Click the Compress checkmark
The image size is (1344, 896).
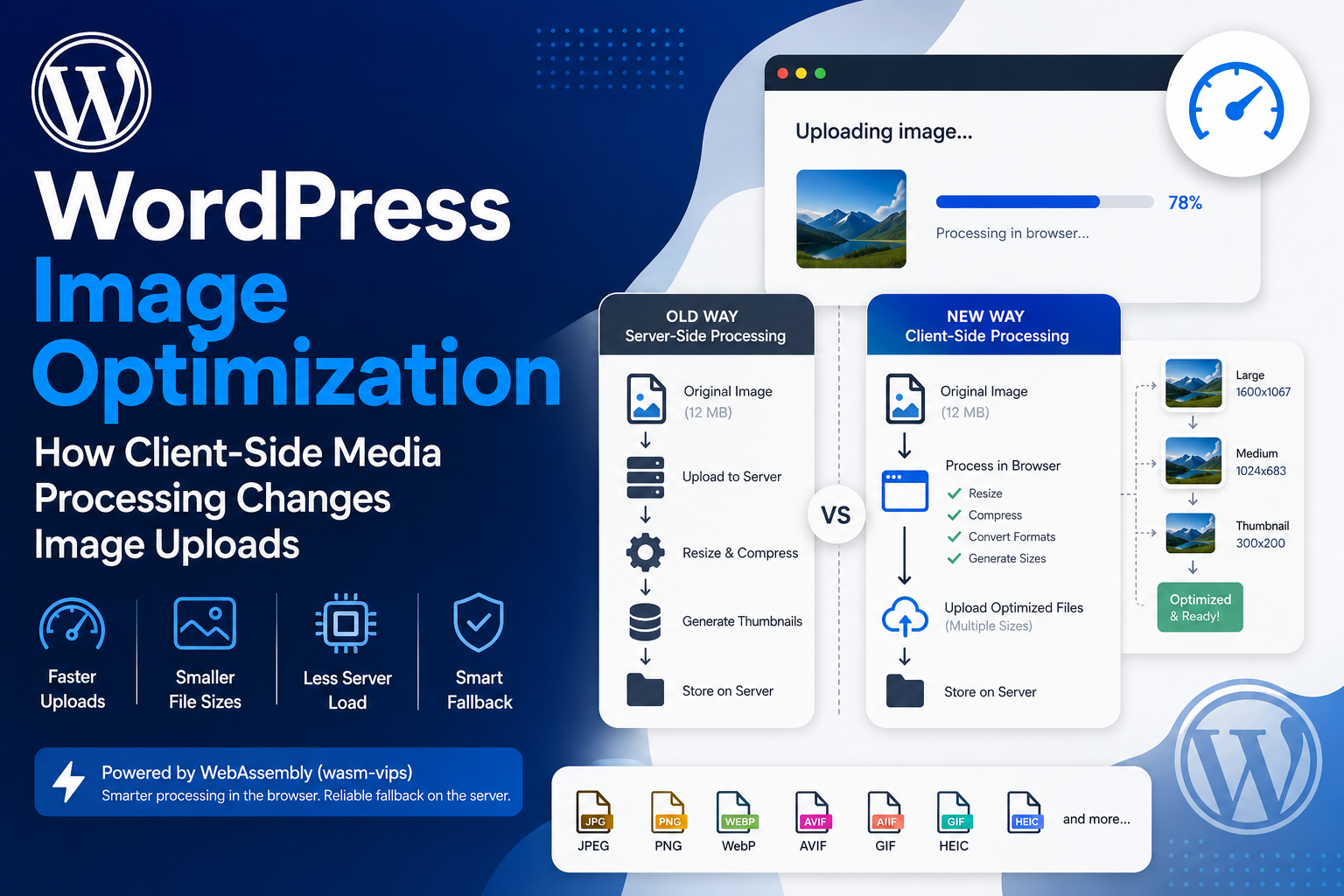955,515
